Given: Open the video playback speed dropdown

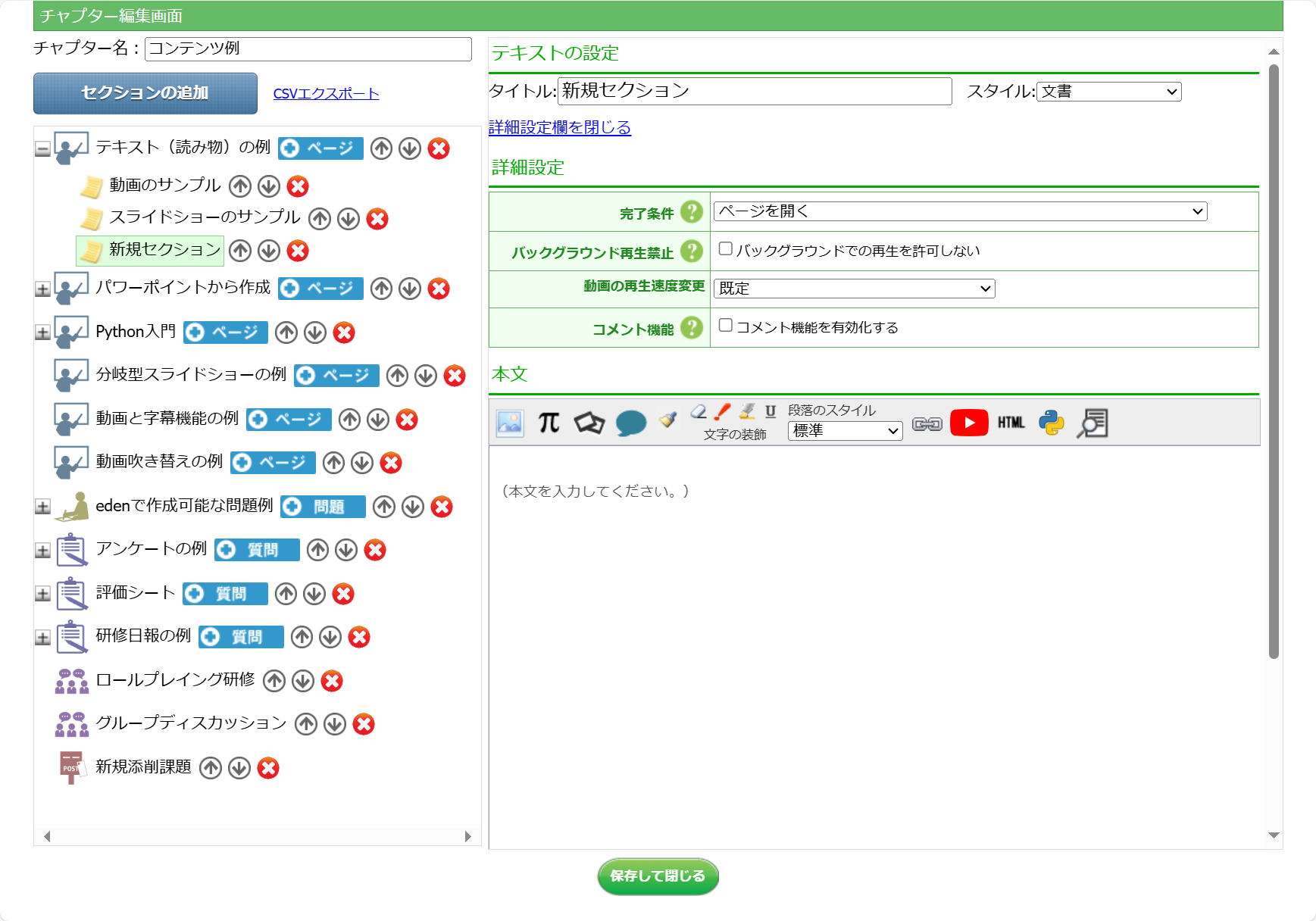Looking at the screenshot, I should pyautogui.click(x=854, y=289).
